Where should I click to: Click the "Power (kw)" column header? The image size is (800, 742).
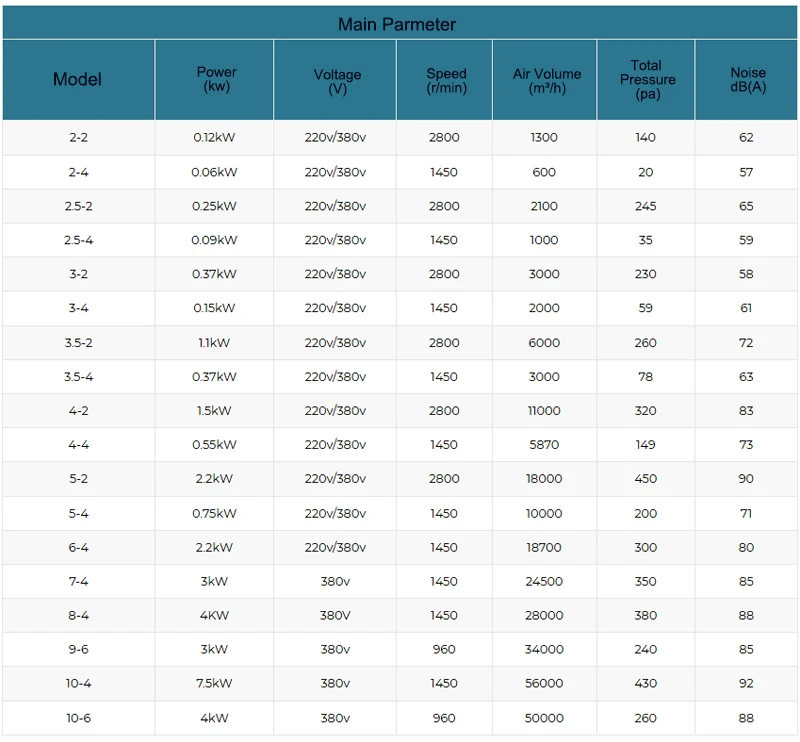216,79
